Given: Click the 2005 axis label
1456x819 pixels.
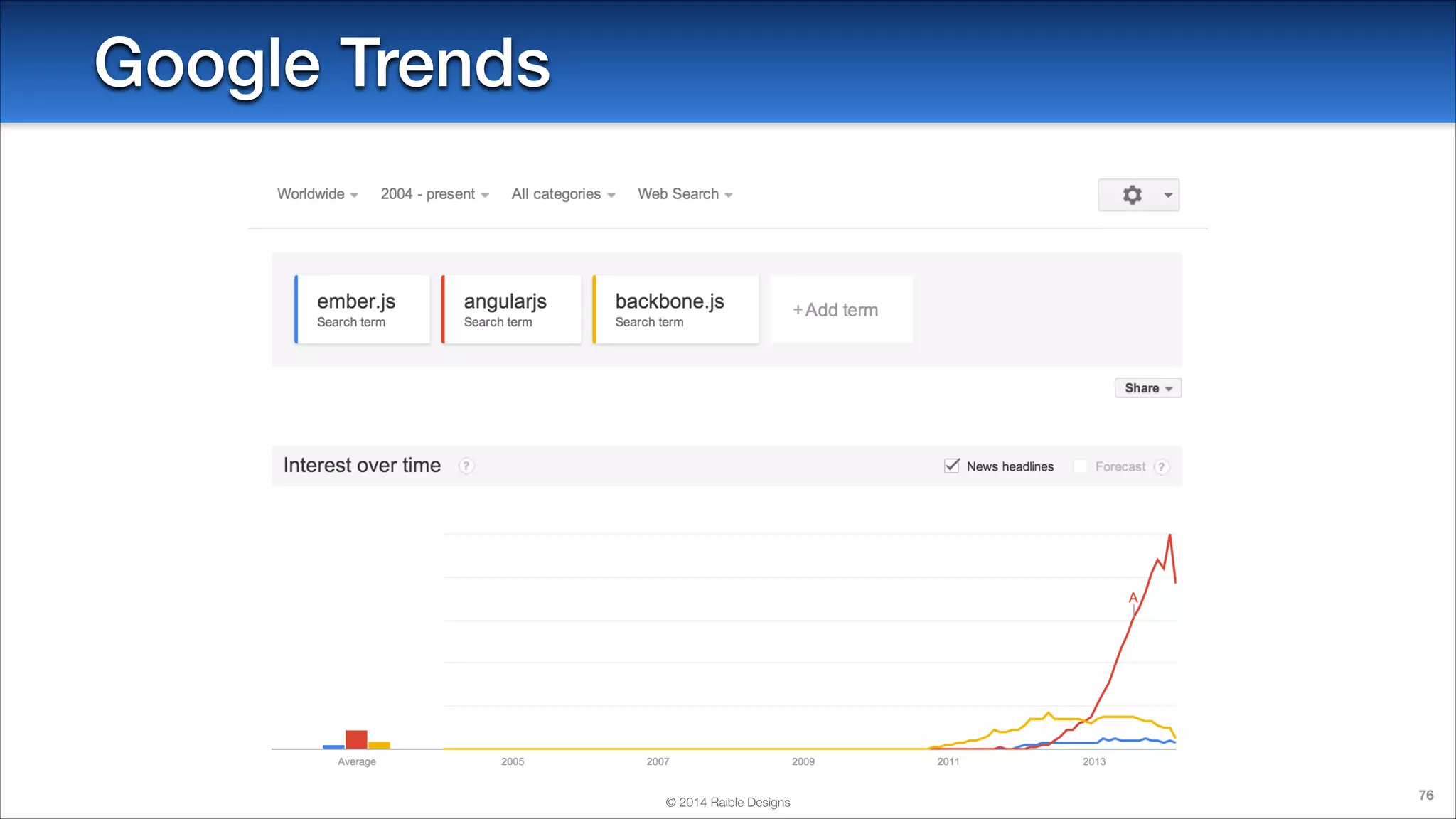Looking at the screenshot, I should 513,761.
